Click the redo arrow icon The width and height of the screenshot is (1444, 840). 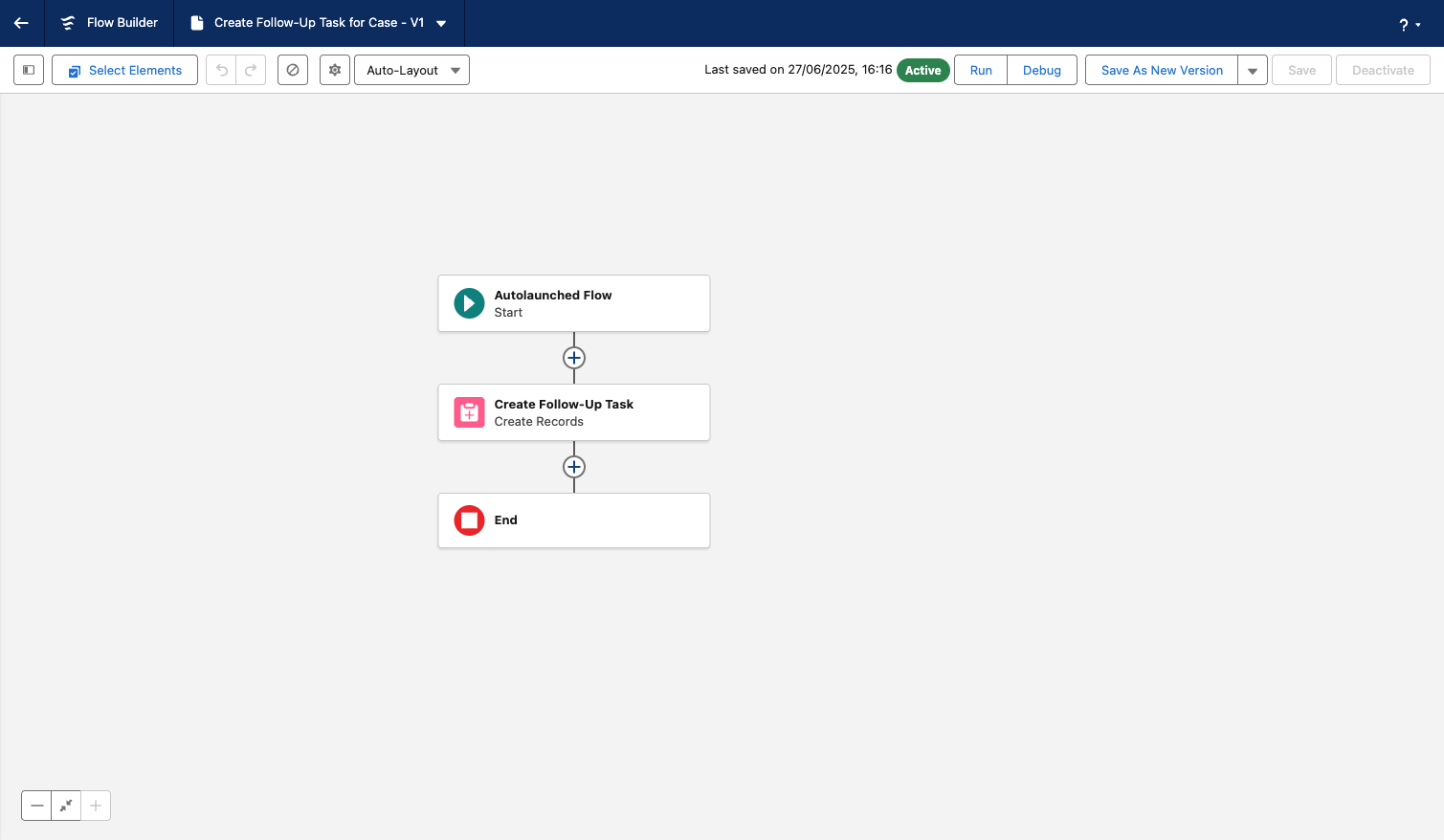[251, 70]
